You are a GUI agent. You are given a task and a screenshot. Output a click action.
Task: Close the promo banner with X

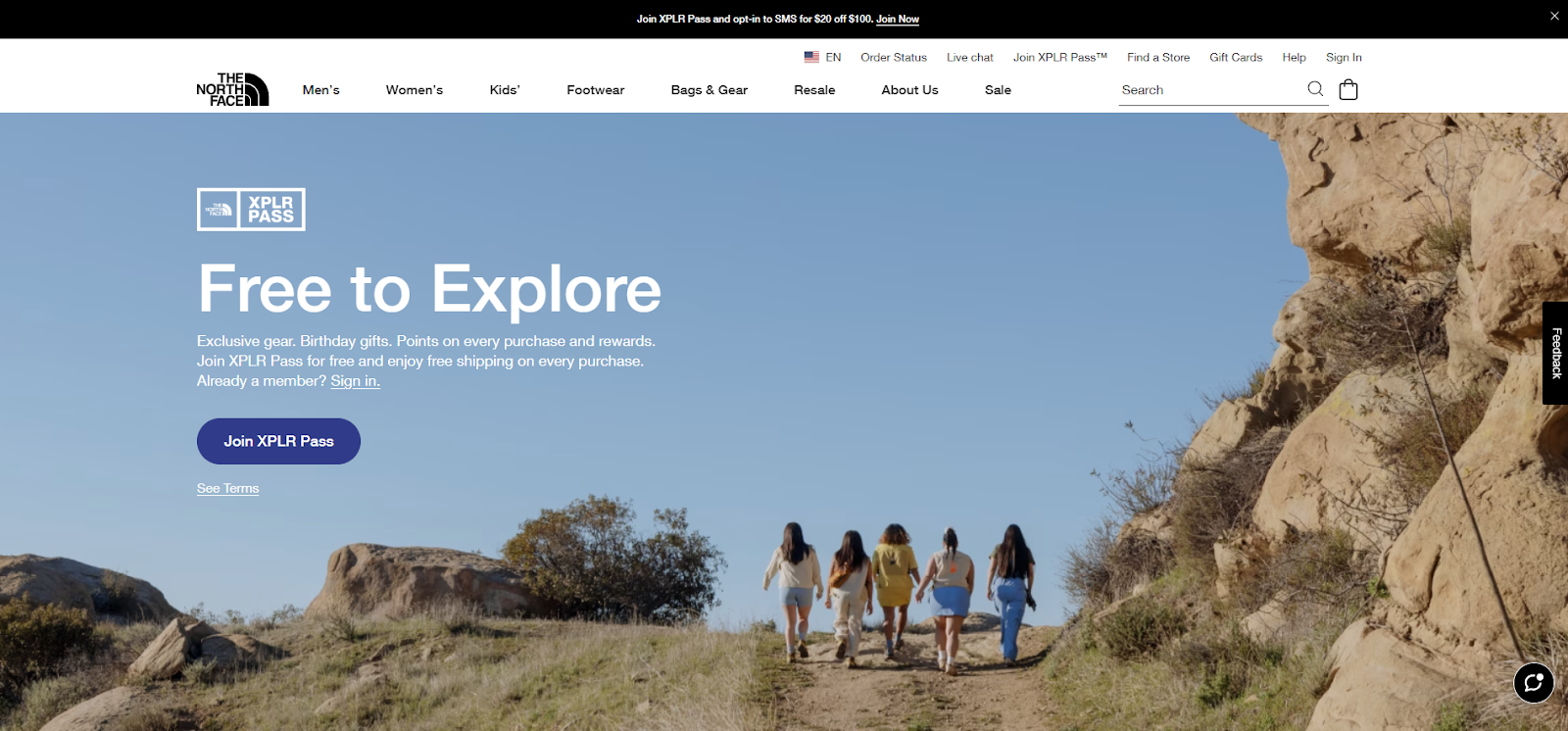tap(1554, 16)
